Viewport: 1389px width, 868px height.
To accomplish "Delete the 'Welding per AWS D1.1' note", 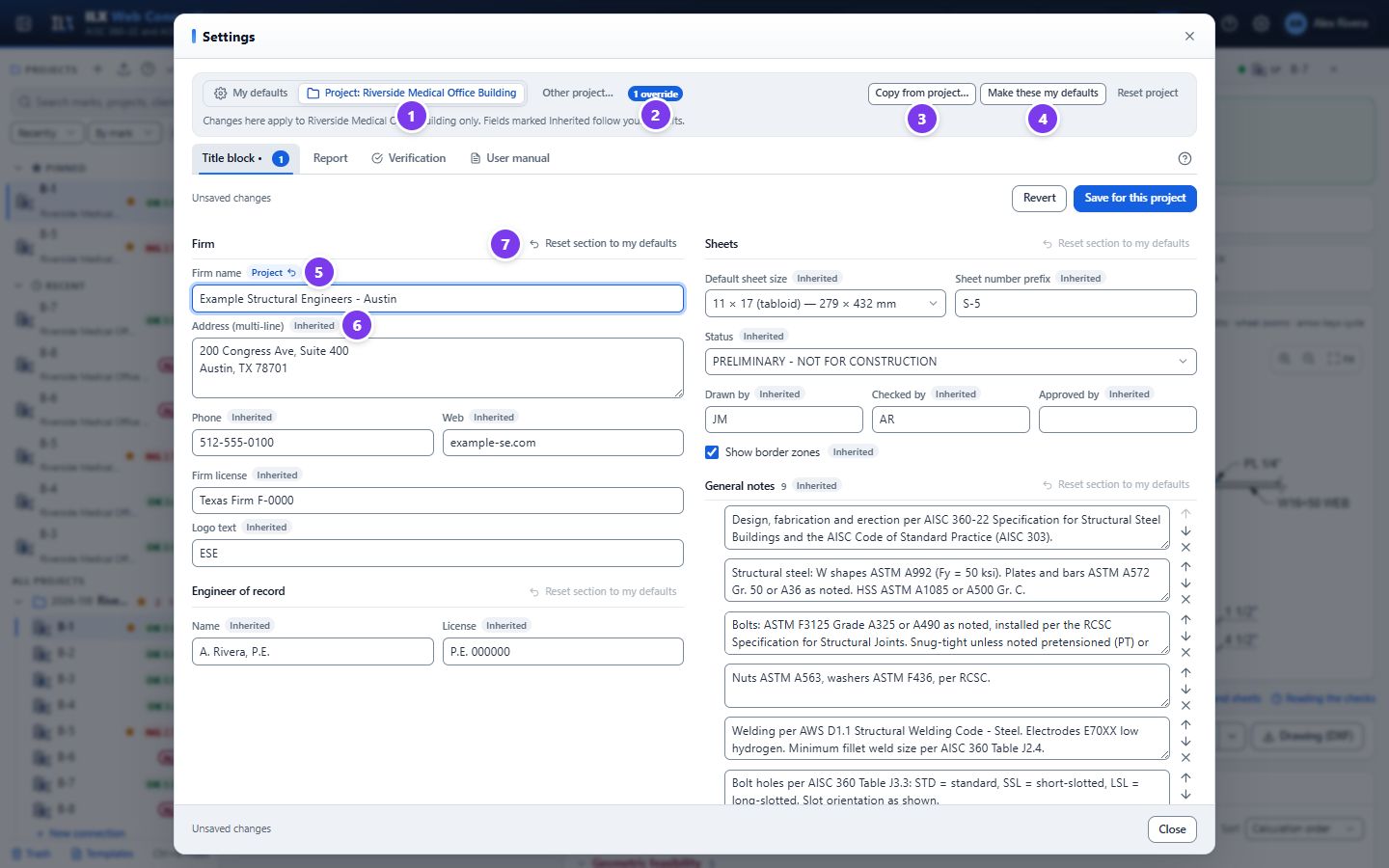I will pyautogui.click(x=1185, y=757).
